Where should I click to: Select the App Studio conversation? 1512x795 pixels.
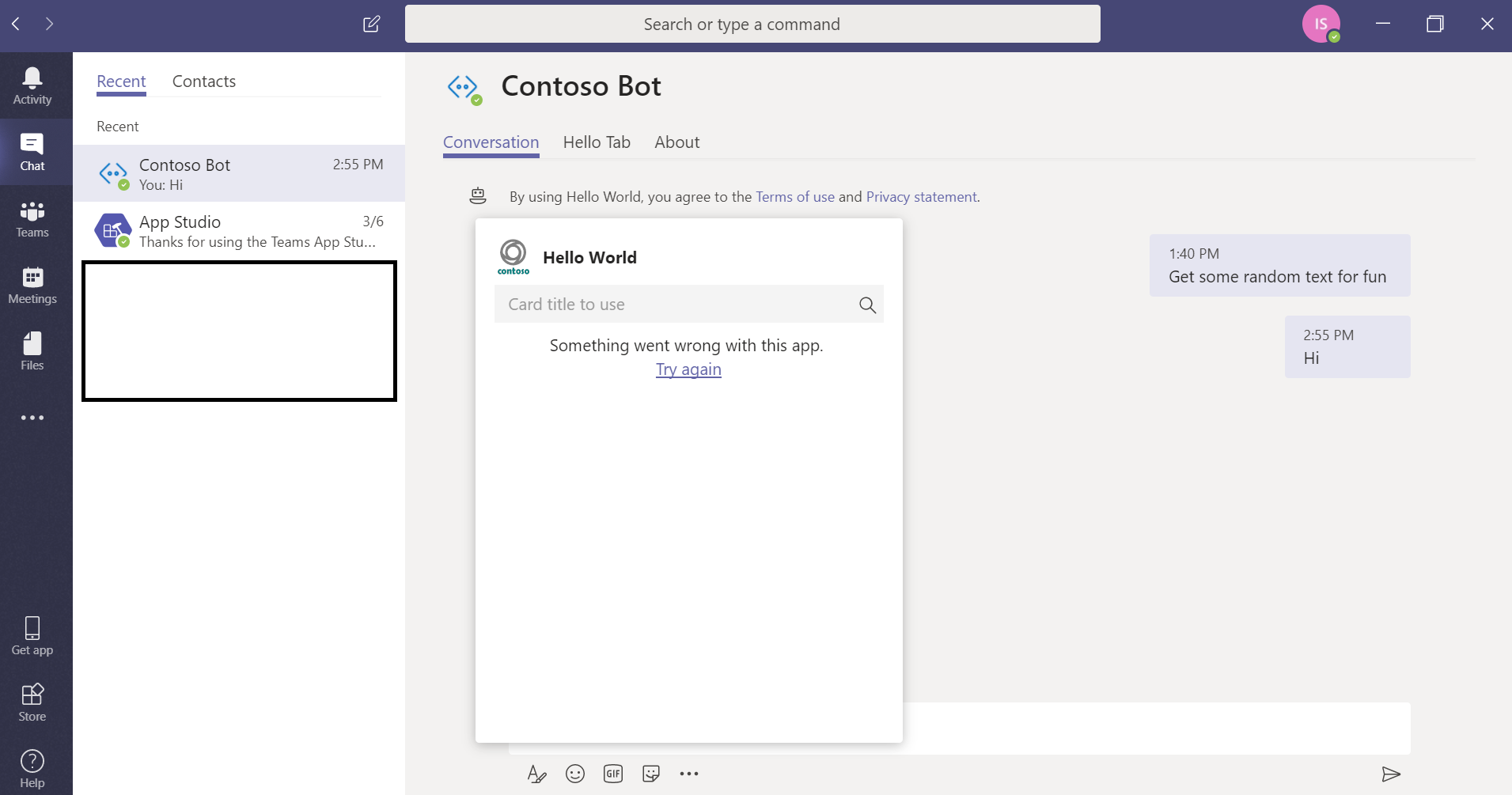[x=237, y=230]
